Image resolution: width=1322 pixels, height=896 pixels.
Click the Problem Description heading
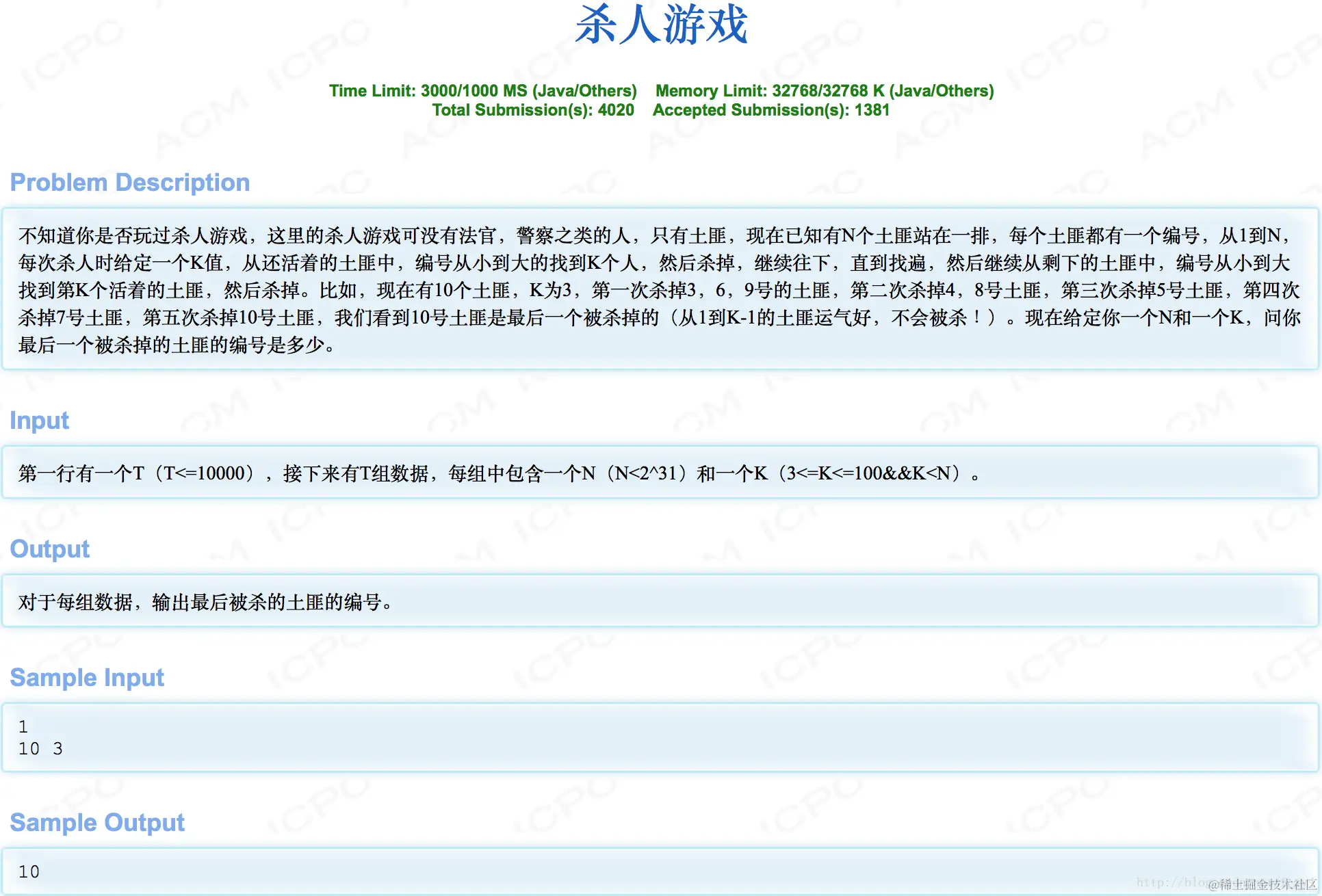(x=130, y=183)
